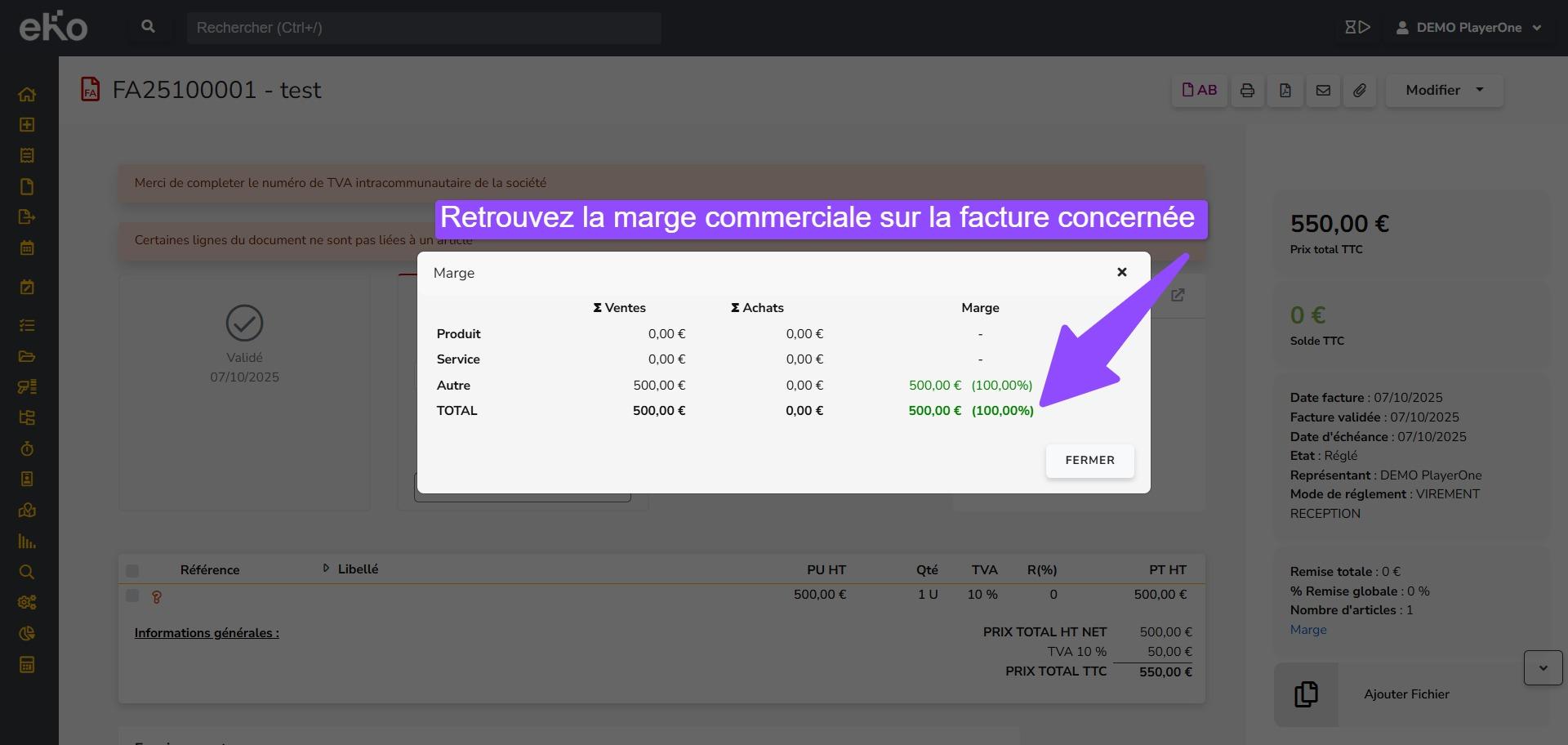Open the PDF document icon
Screen dimensions: 1568x745
pyautogui.click(x=1285, y=91)
